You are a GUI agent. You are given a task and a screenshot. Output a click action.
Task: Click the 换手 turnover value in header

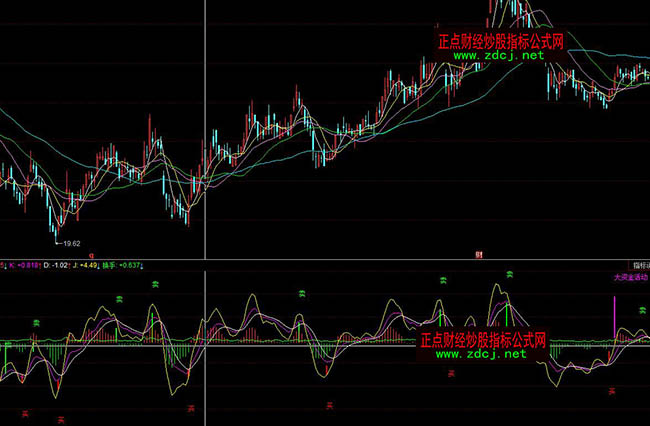pos(130,265)
